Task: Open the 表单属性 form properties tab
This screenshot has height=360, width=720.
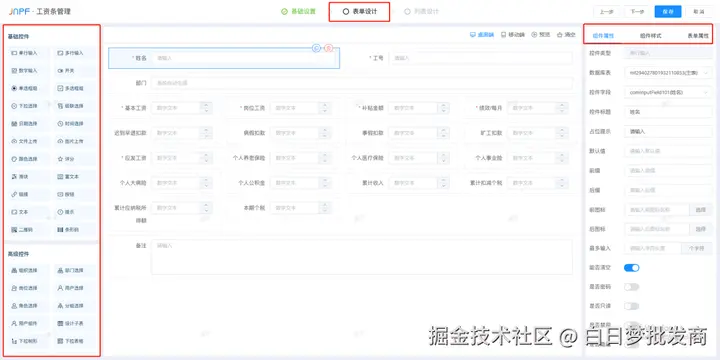Action: tap(698, 35)
